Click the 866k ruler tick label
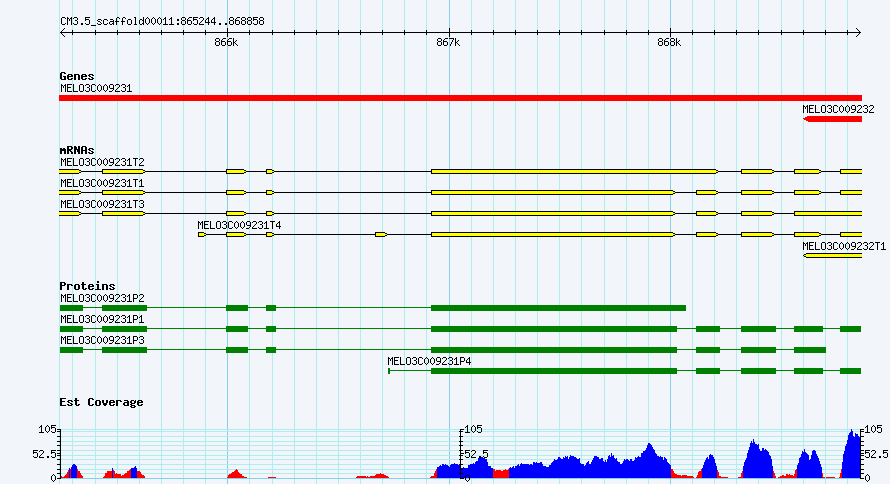This screenshot has height=484, width=890. [226, 43]
